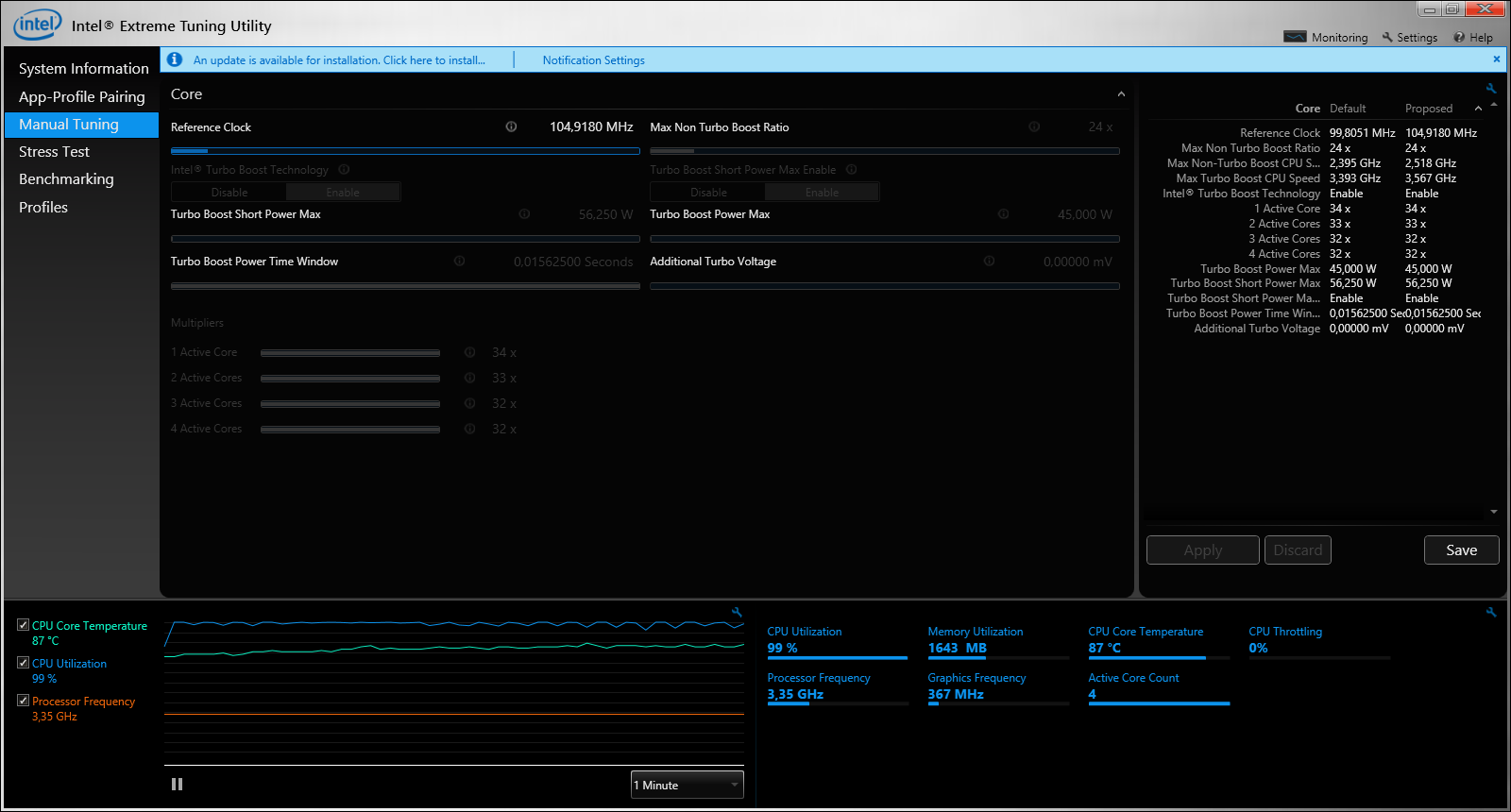
Task: Open Settings wrench in title bar
Action: pyautogui.click(x=1387, y=38)
